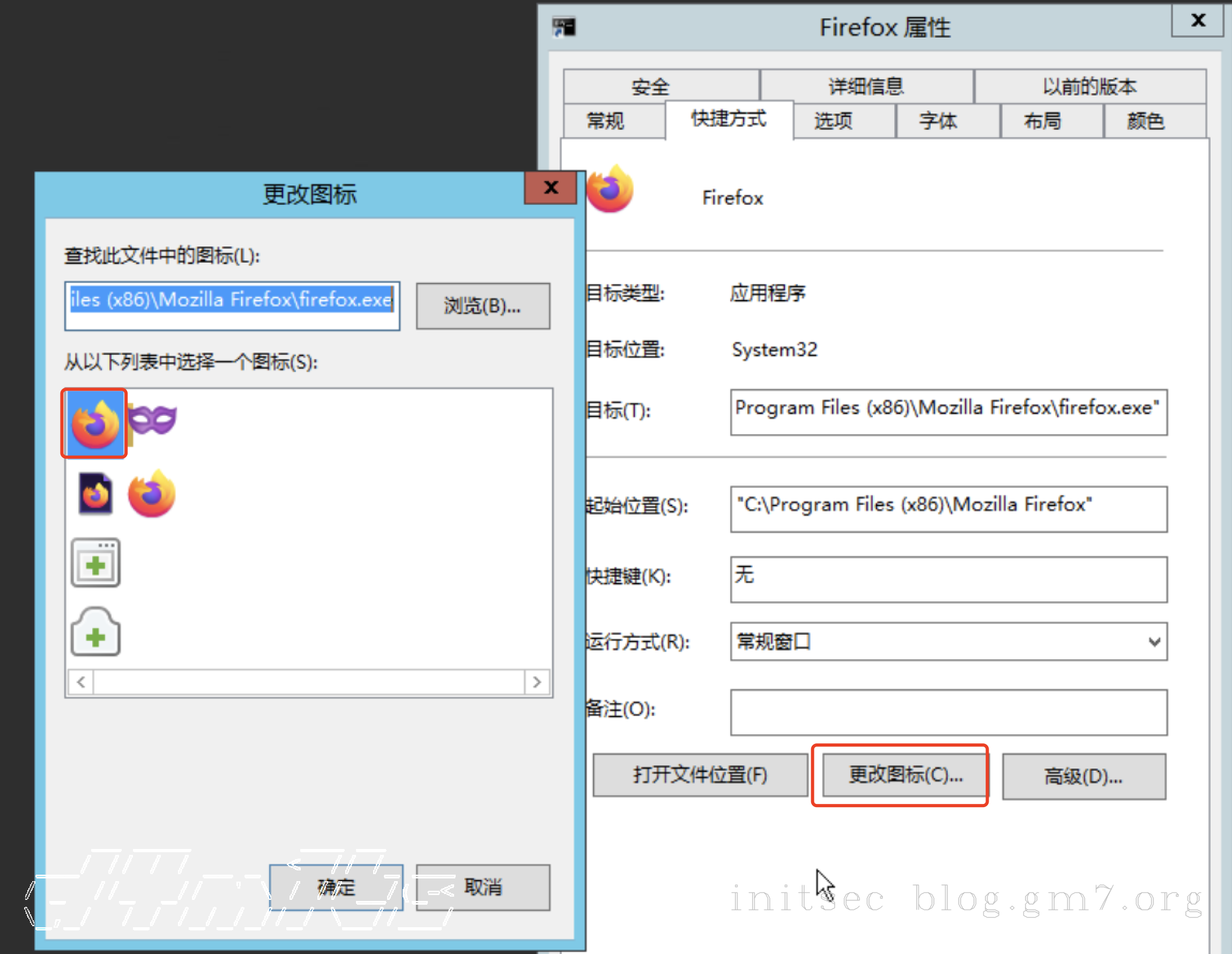
Task: Choose the purple private browsing mask icon
Action: tap(152, 420)
